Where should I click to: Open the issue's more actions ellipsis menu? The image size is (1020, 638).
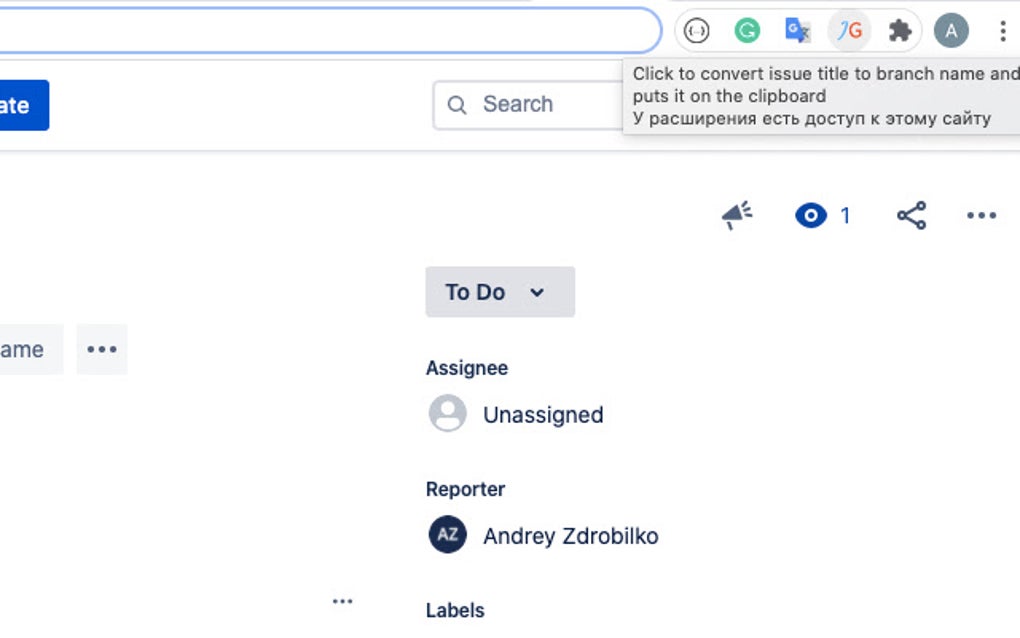(981, 215)
